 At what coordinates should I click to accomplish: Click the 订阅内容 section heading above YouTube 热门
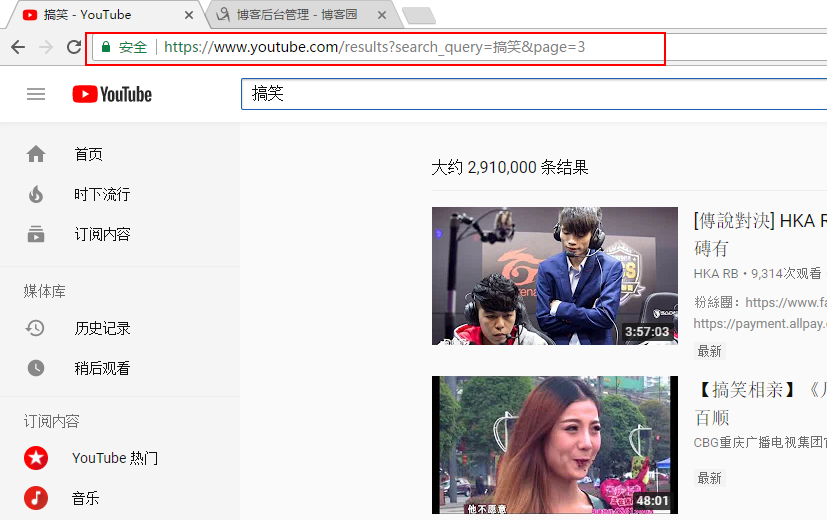coord(51,421)
